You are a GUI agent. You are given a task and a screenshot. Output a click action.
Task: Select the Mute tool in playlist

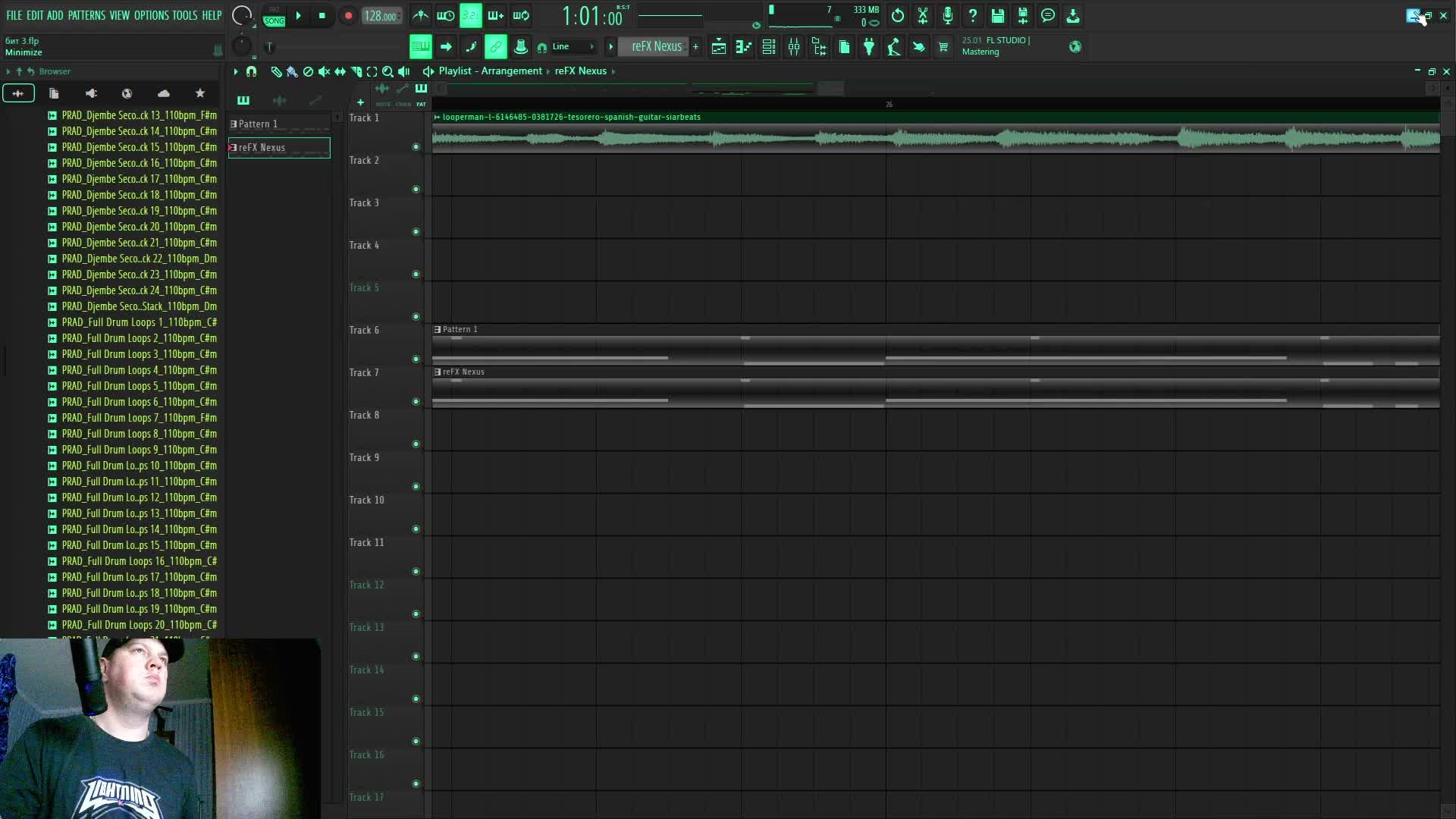(324, 71)
